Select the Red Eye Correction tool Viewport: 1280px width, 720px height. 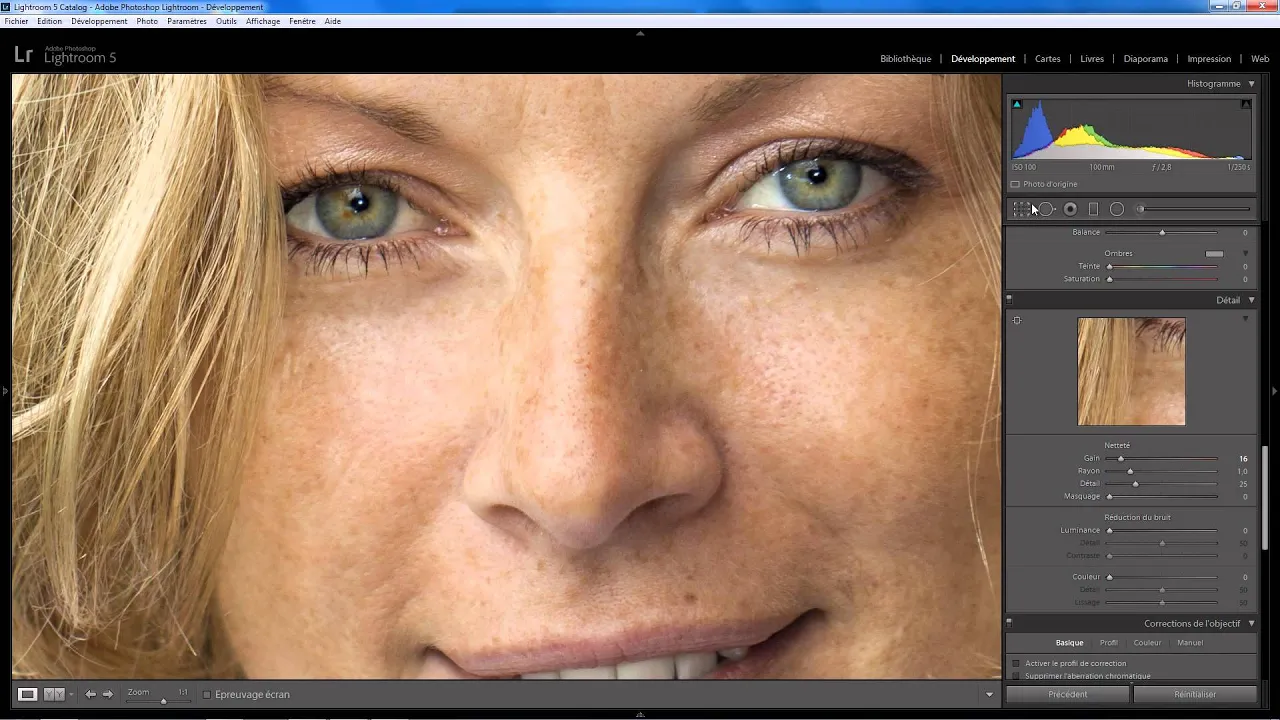[x=1070, y=209]
